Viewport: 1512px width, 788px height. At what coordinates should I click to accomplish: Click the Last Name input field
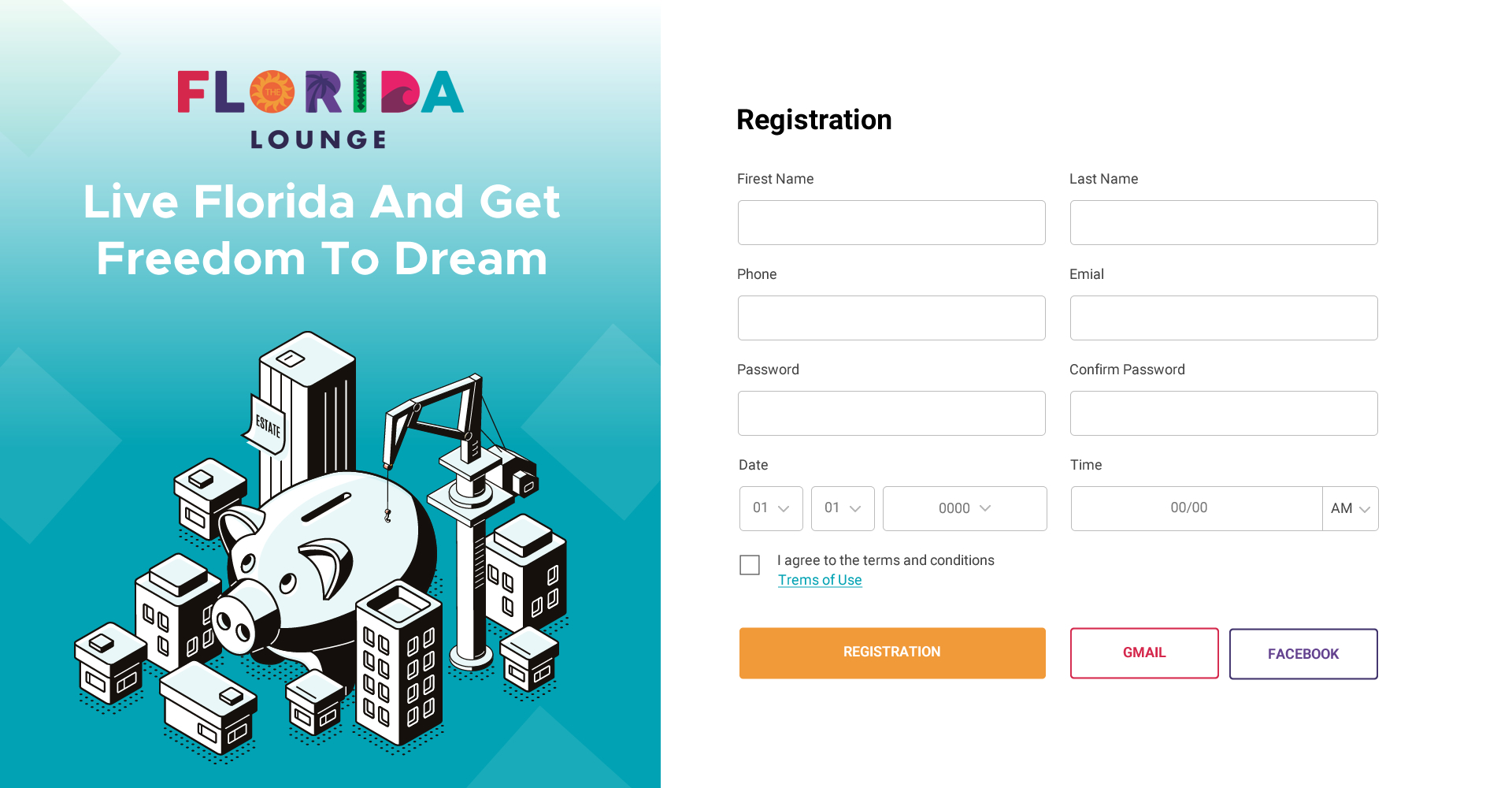(x=1223, y=222)
